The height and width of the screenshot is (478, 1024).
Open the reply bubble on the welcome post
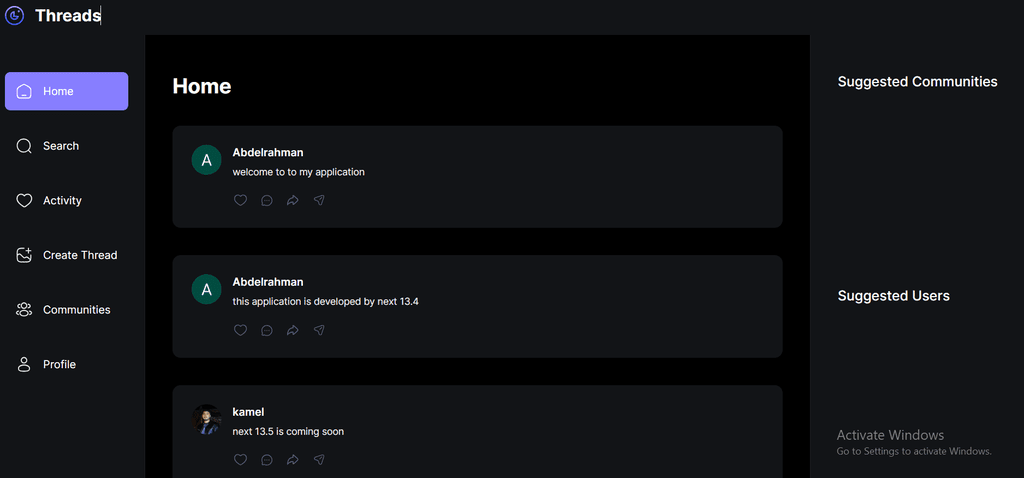[266, 200]
